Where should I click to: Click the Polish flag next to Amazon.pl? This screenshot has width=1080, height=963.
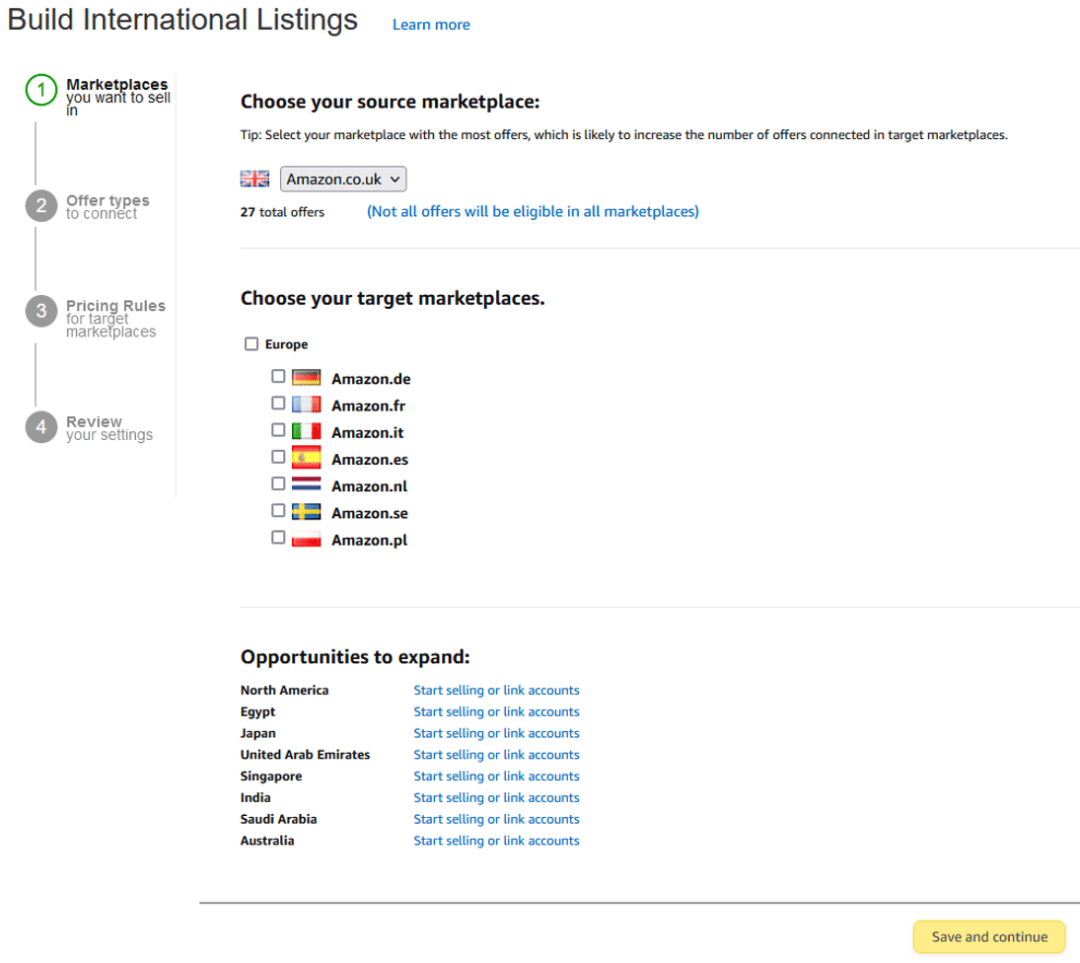pyautogui.click(x=306, y=539)
